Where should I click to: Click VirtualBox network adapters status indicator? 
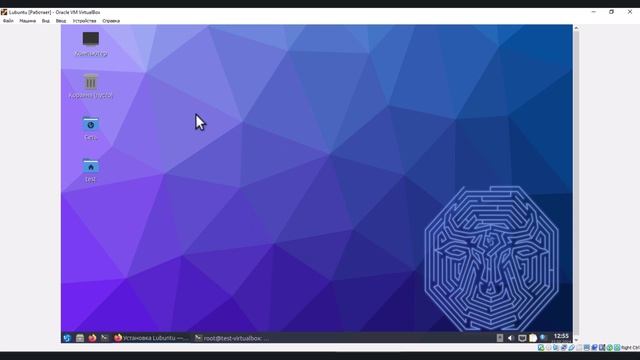(x=564, y=348)
